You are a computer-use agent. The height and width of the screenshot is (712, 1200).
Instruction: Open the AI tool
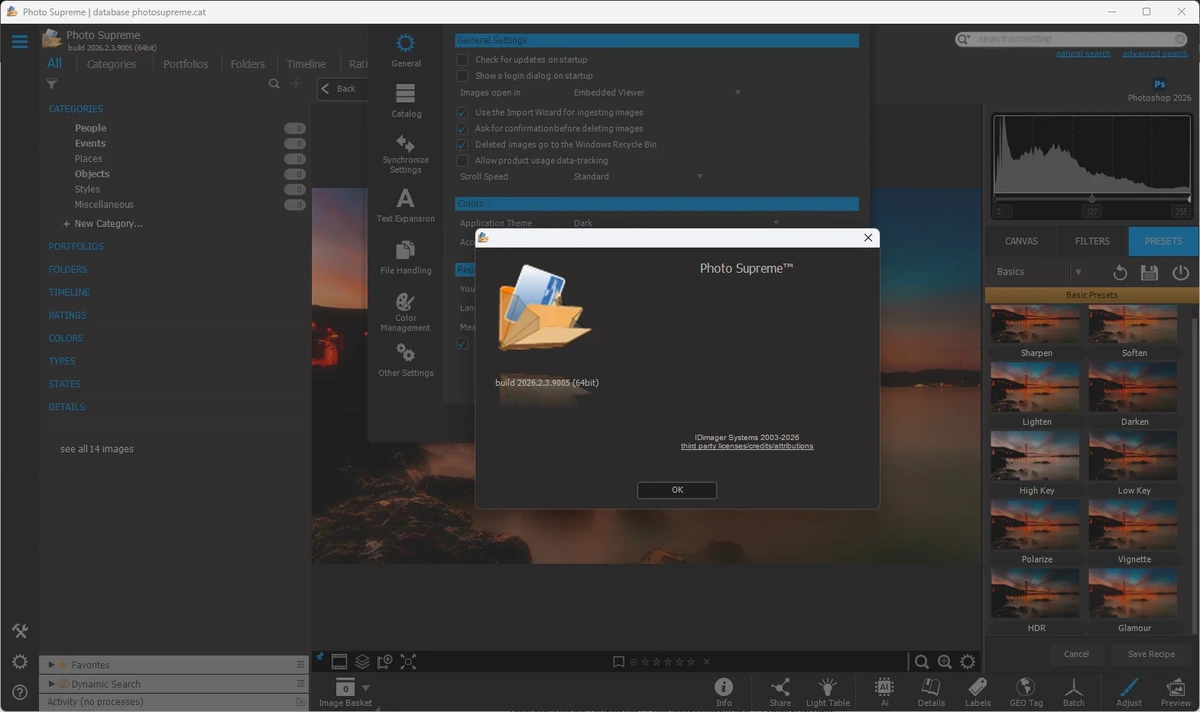click(884, 692)
